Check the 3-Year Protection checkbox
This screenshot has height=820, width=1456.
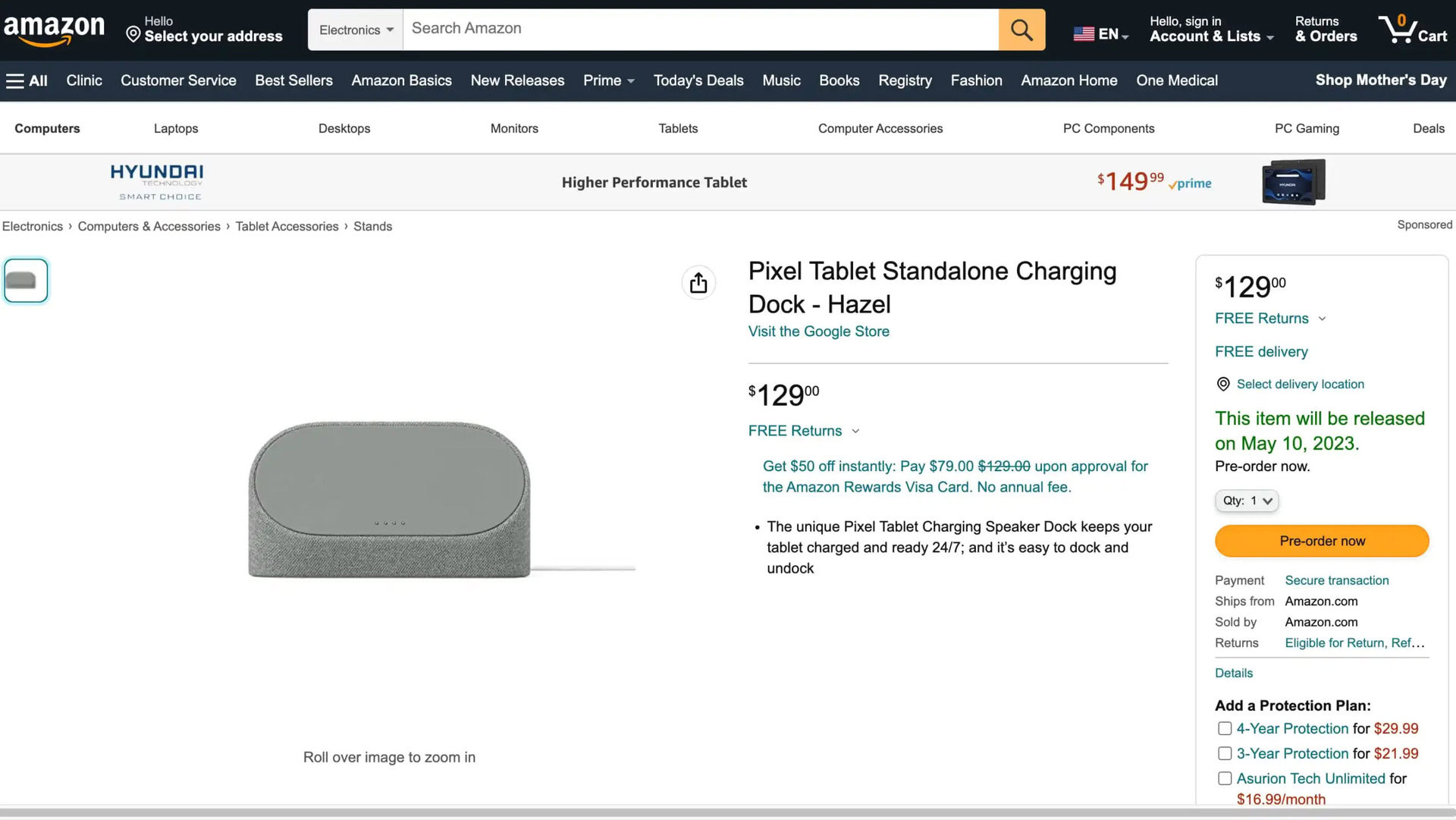click(x=1225, y=753)
